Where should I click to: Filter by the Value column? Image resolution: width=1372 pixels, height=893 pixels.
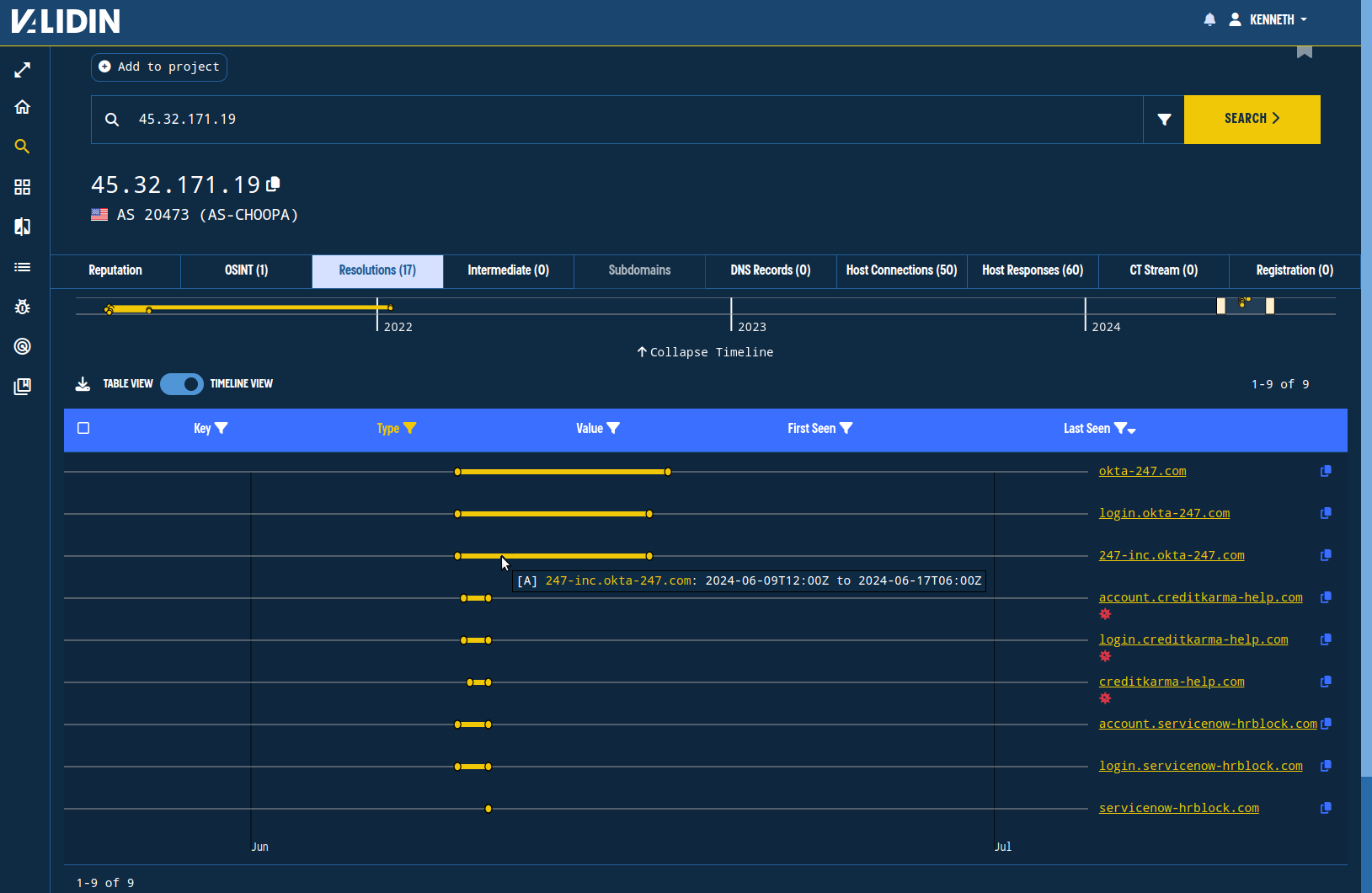point(613,428)
